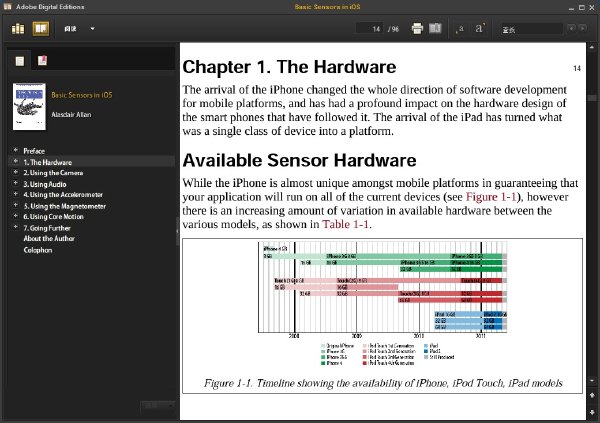Screen dimensions: 600x423
Task: Expand 6. Using Core Motion chapter
Action: click(16, 216)
